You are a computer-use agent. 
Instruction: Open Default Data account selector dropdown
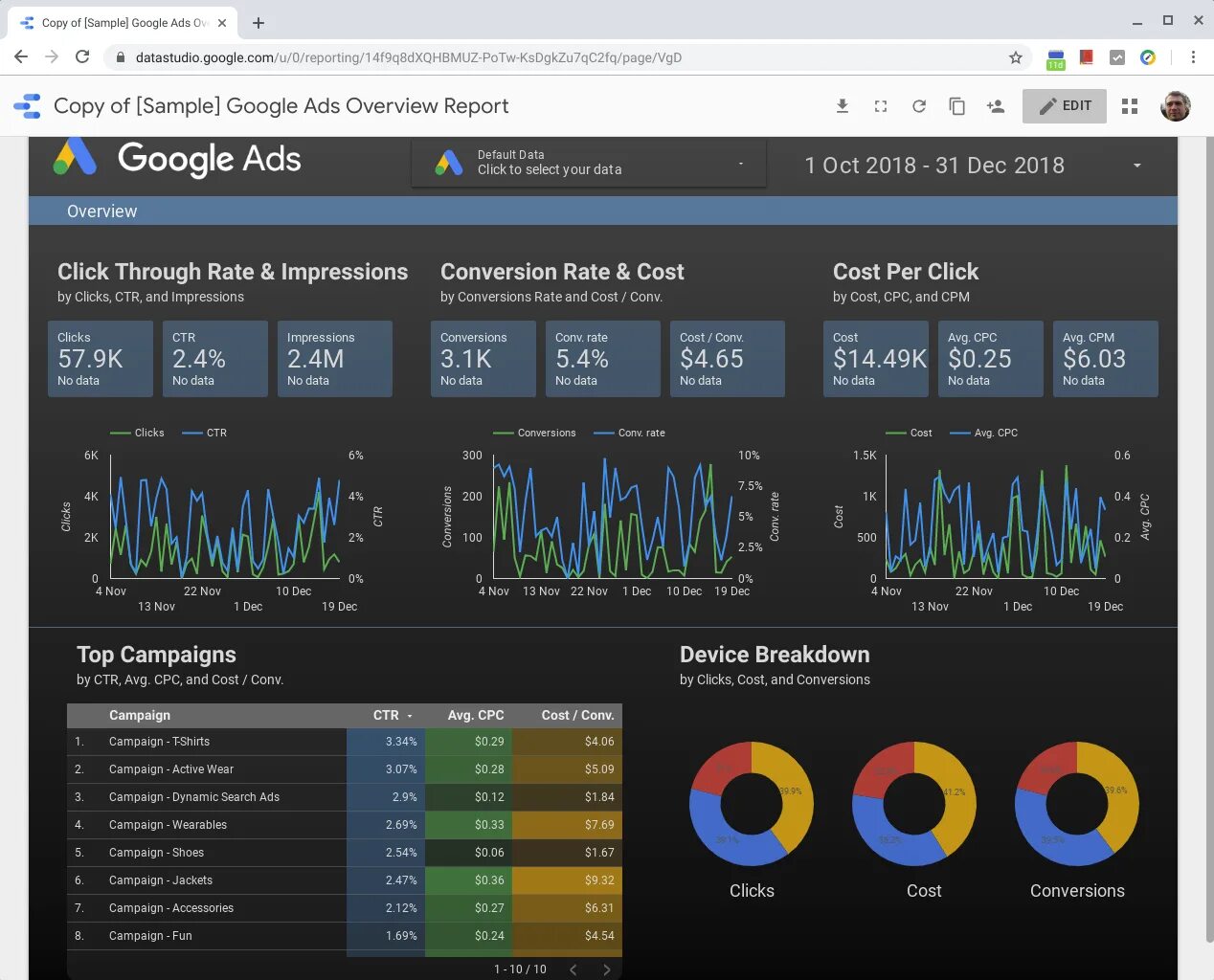(x=589, y=163)
